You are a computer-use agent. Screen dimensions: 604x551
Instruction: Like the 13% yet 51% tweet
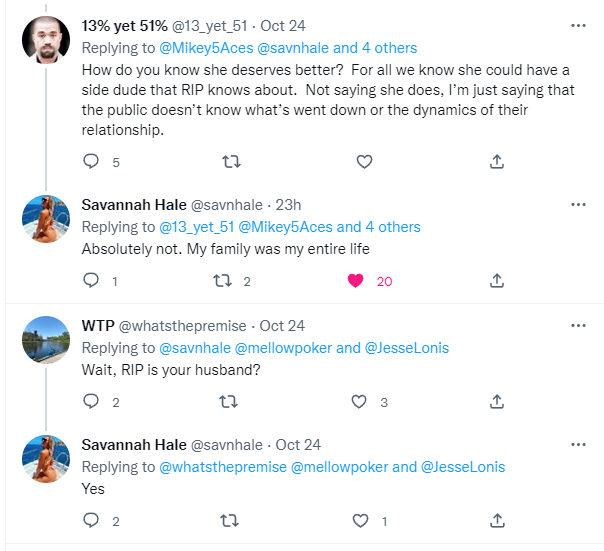click(x=364, y=161)
